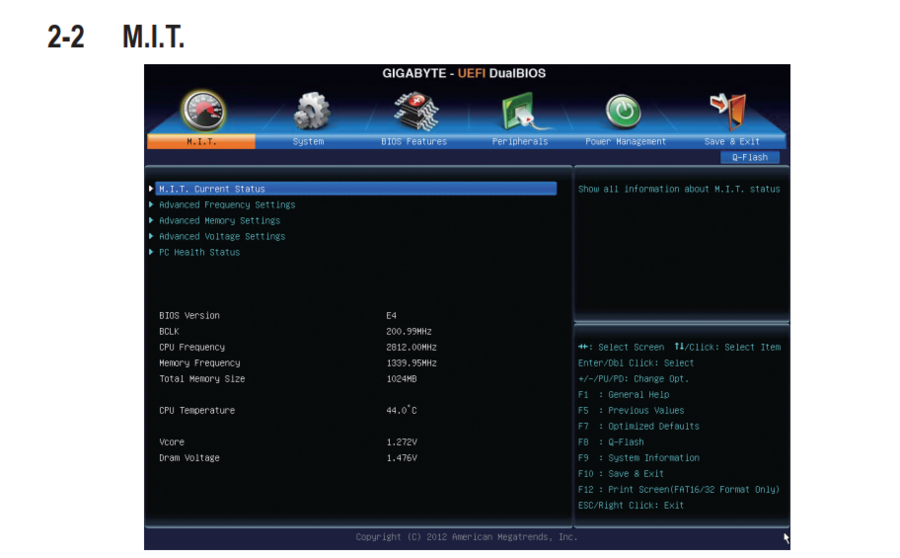Viewport: 900px width, 558px height.
Task: Click the M.I.T. speedometer gauge icon
Action: [203, 110]
